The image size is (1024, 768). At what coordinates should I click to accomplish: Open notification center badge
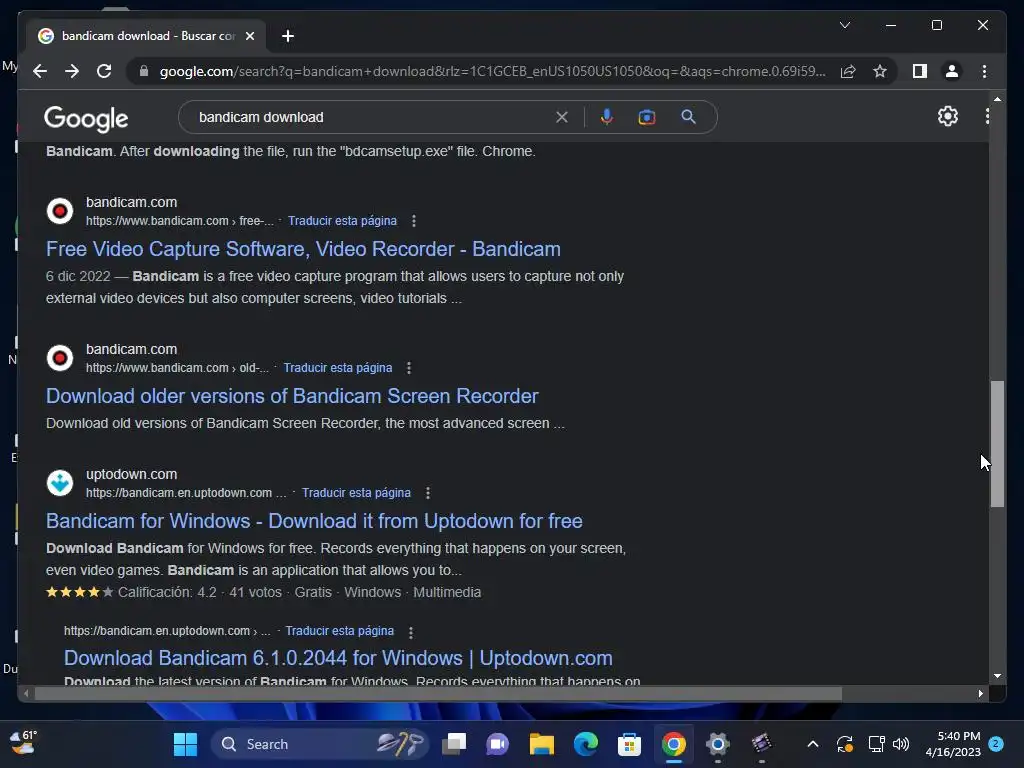995,744
